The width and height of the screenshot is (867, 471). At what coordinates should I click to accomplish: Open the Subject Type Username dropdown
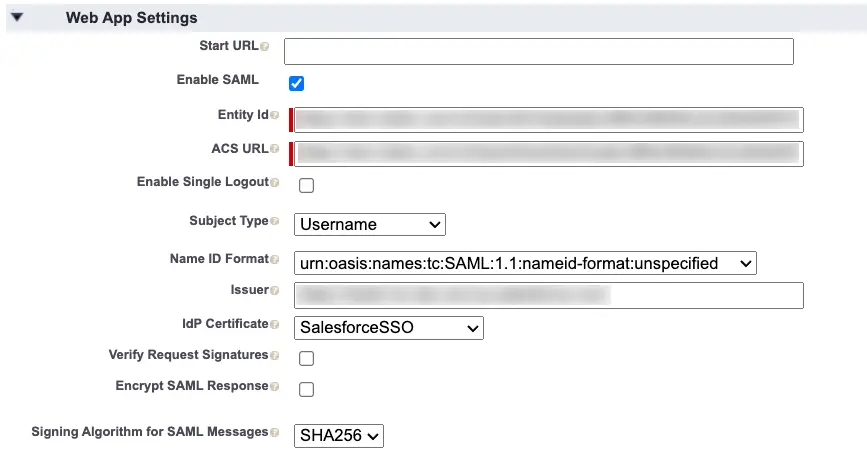click(x=369, y=224)
